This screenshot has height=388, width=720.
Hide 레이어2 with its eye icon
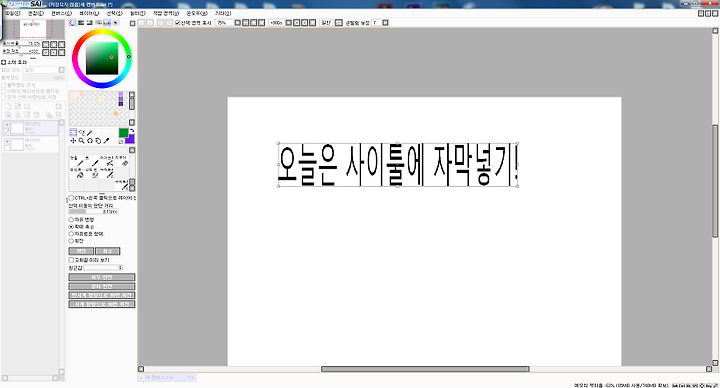pos(7,124)
